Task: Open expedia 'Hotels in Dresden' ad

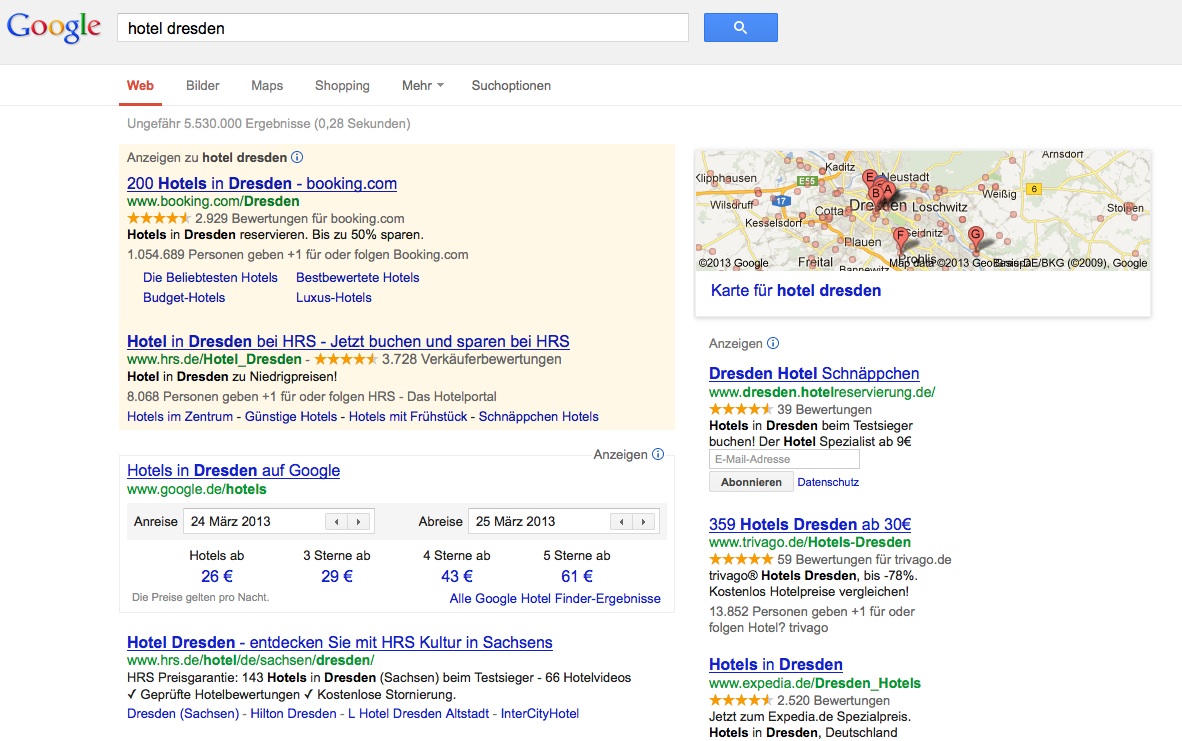Action: [776, 664]
